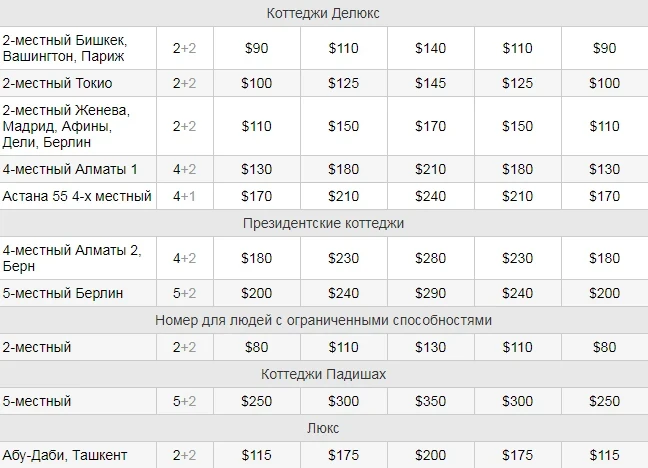Image resolution: width=648 pixels, height=468 pixels.
Task: Click the $350 price in Коттеджи Падишах
Action: click(430, 401)
